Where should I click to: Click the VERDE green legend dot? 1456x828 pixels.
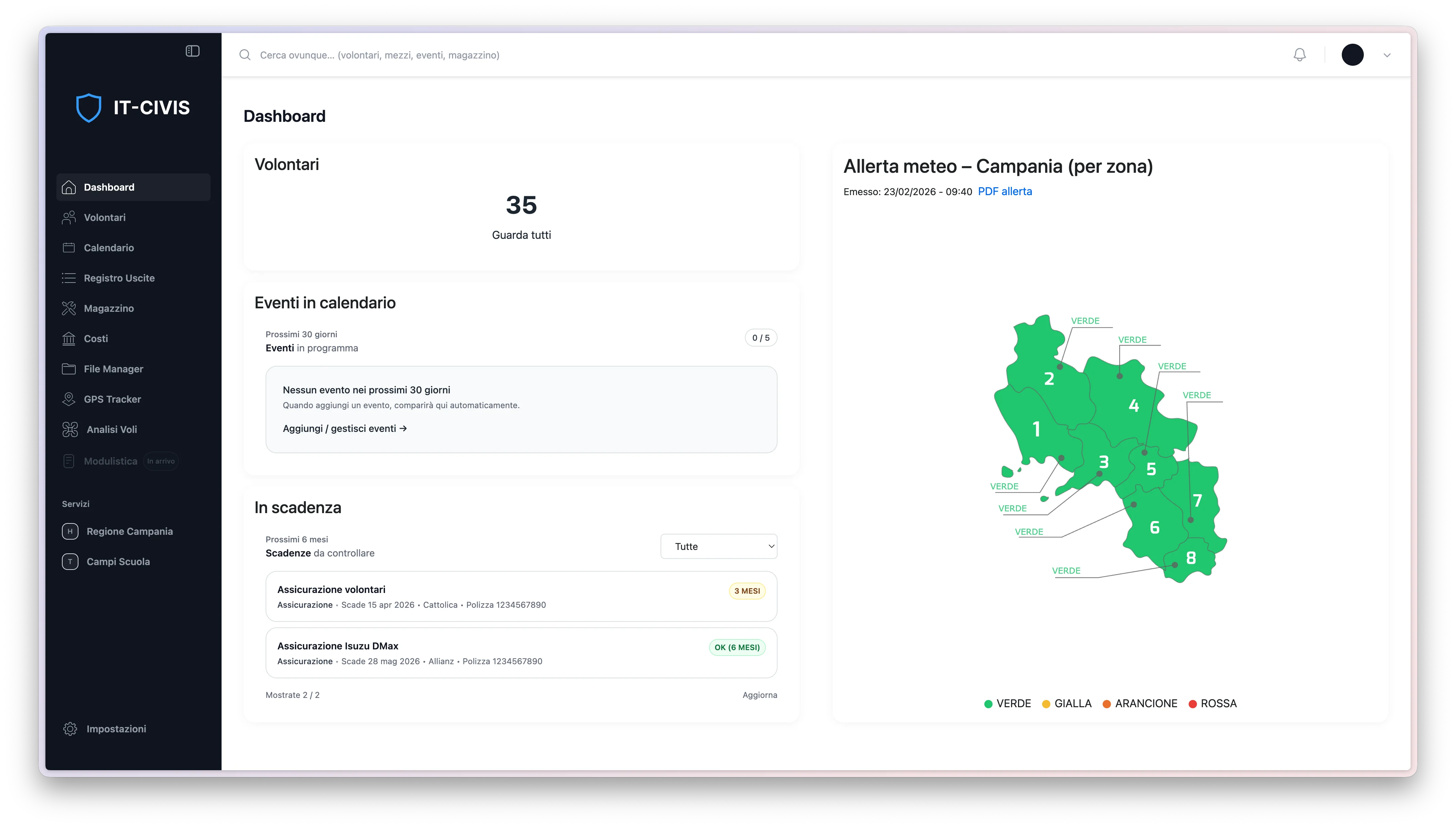point(988,703)
